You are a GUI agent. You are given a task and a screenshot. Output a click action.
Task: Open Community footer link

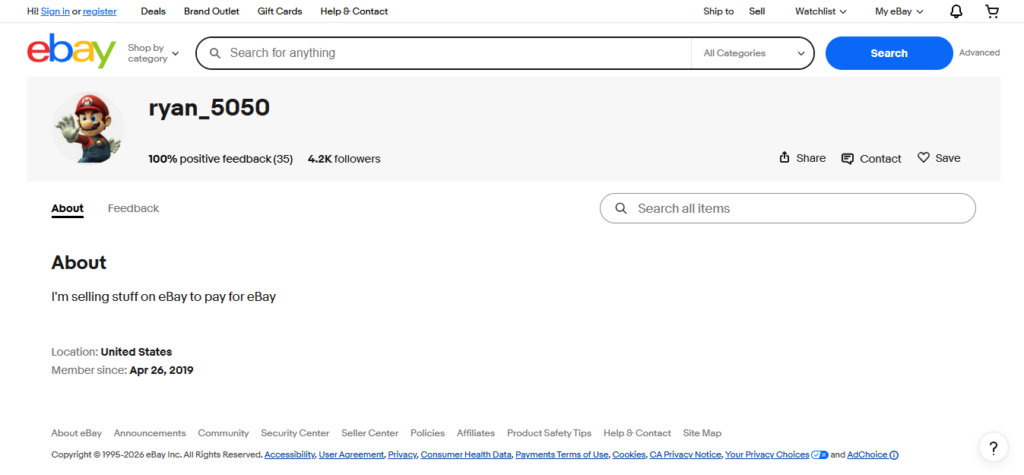(x=223, y=433)
